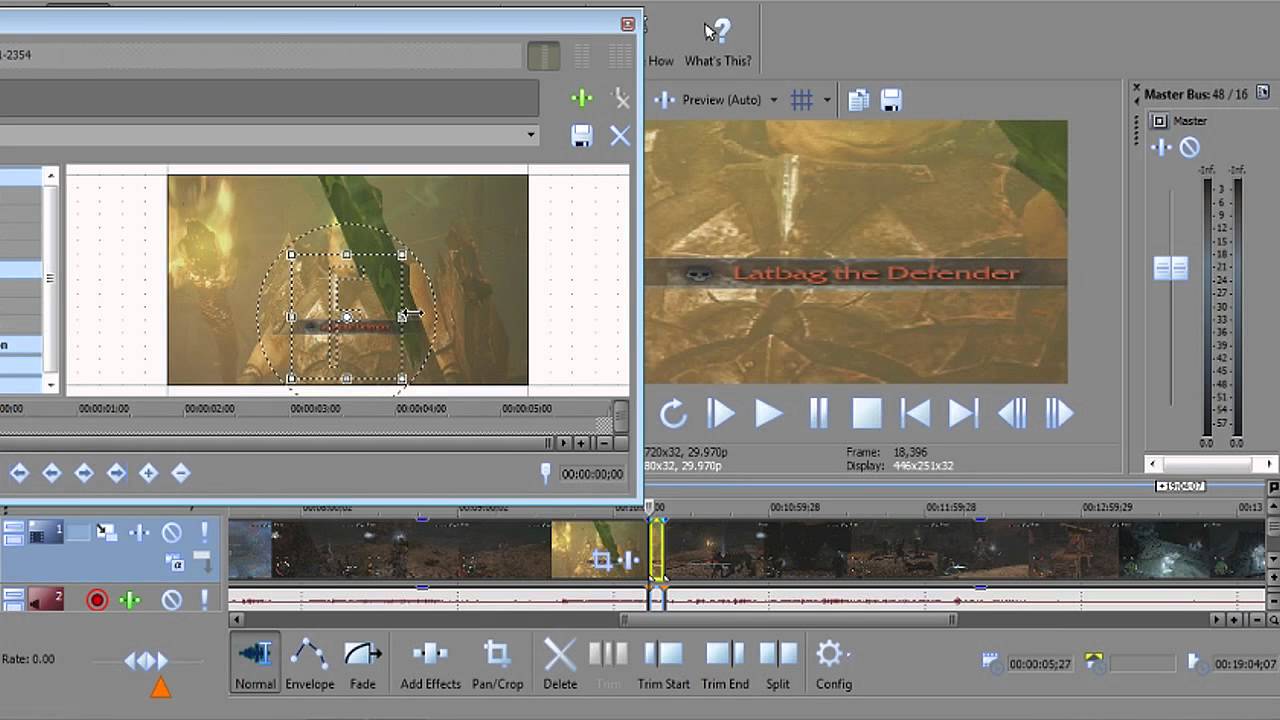1280x720 pixels.
Task: Solo video track 1
Action: pos(204,533)
